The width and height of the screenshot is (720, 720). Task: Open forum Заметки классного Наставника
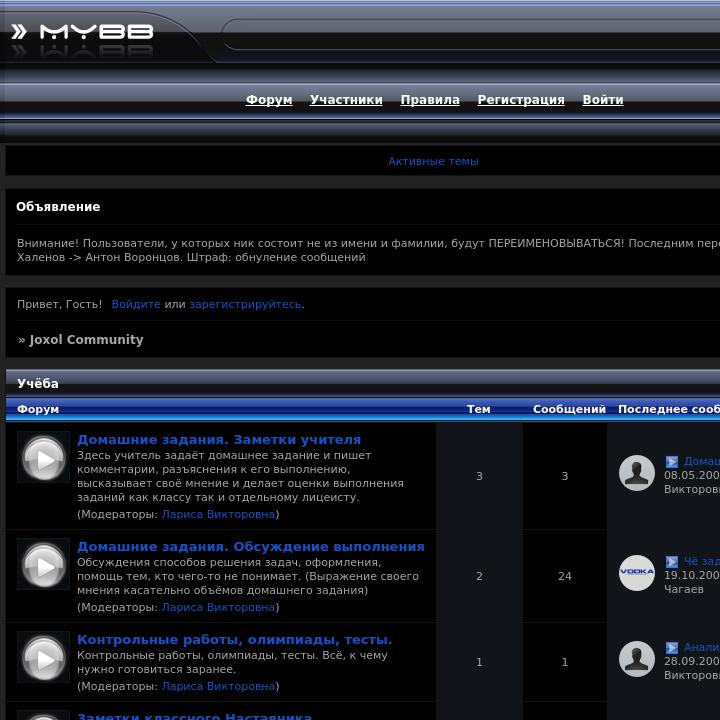point(195,716)
